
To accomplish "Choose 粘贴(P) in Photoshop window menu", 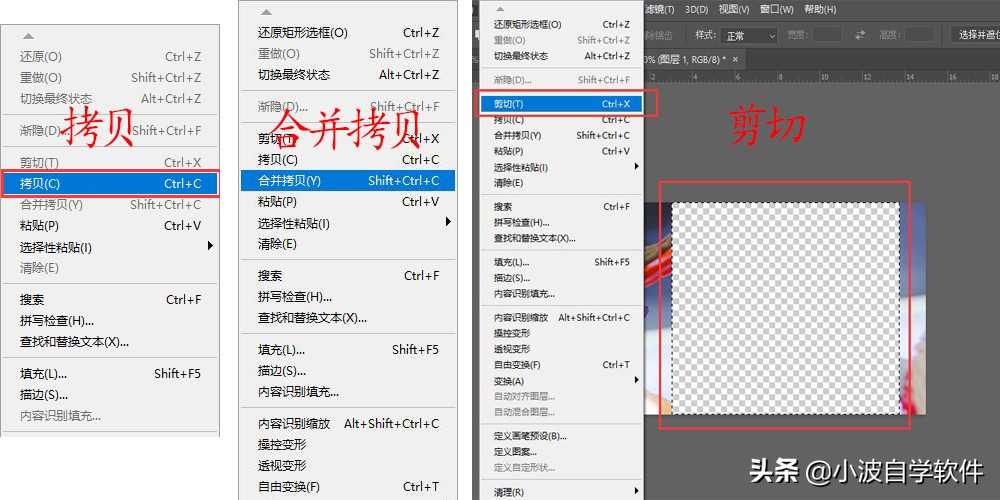I will click(x=561, y=151).
